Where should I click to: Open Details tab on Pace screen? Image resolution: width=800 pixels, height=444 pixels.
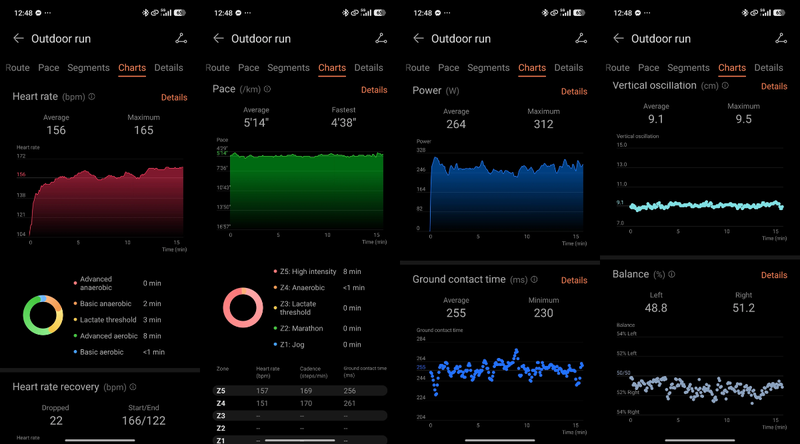point(369,68)
